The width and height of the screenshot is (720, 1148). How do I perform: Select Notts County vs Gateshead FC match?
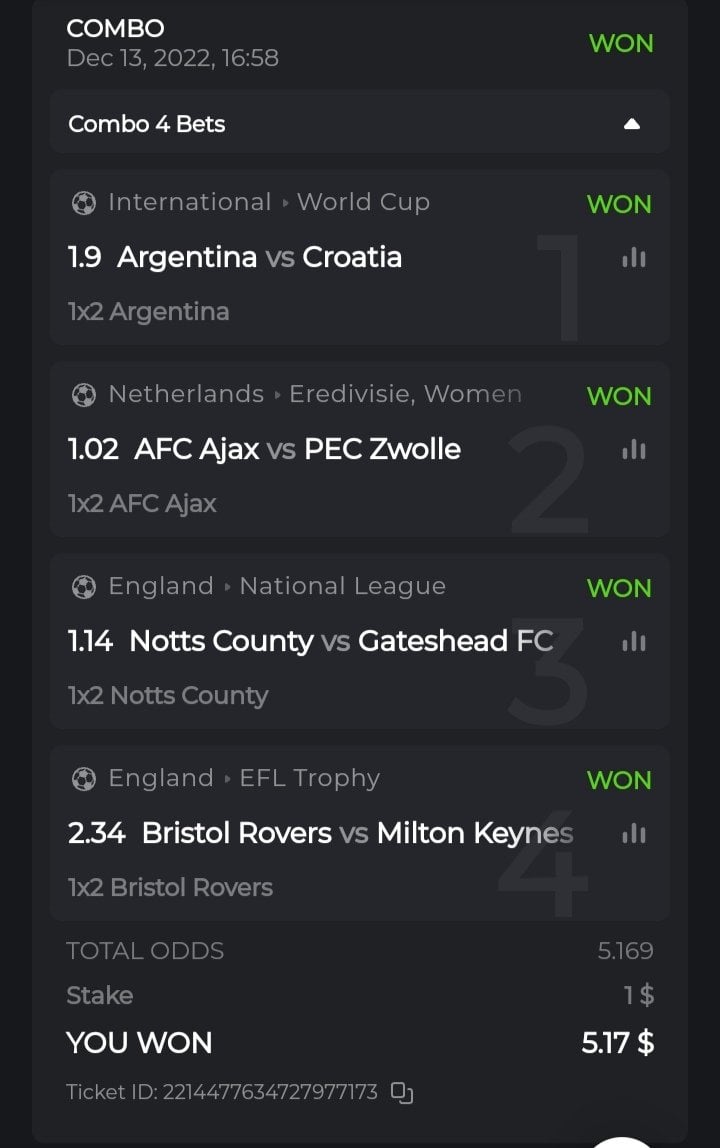coord(341,641)
